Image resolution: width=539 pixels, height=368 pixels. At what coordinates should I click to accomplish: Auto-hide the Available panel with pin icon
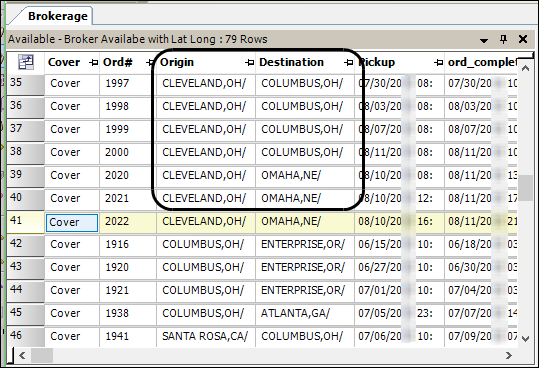coord(503,39)
